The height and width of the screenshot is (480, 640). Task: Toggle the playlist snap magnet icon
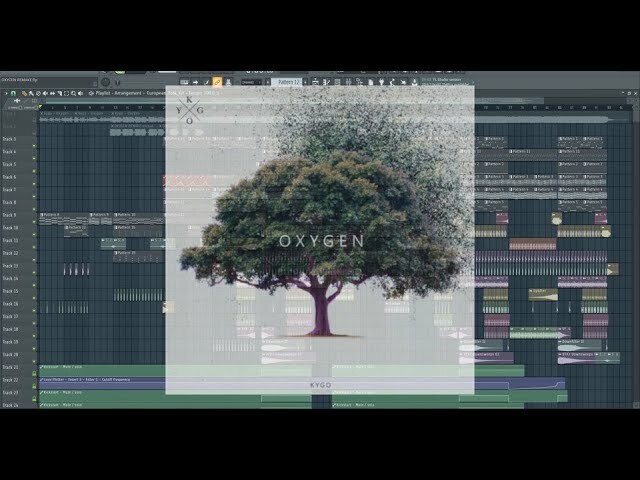13,93
